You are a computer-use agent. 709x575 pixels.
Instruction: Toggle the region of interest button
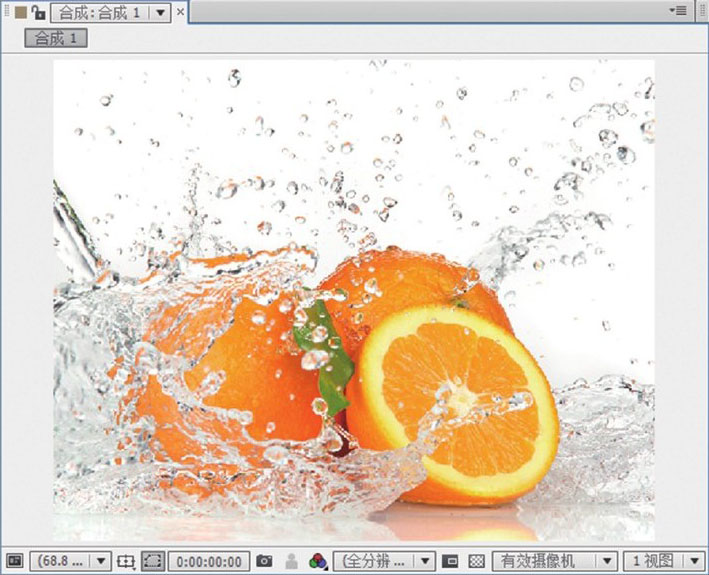point(451,562)
